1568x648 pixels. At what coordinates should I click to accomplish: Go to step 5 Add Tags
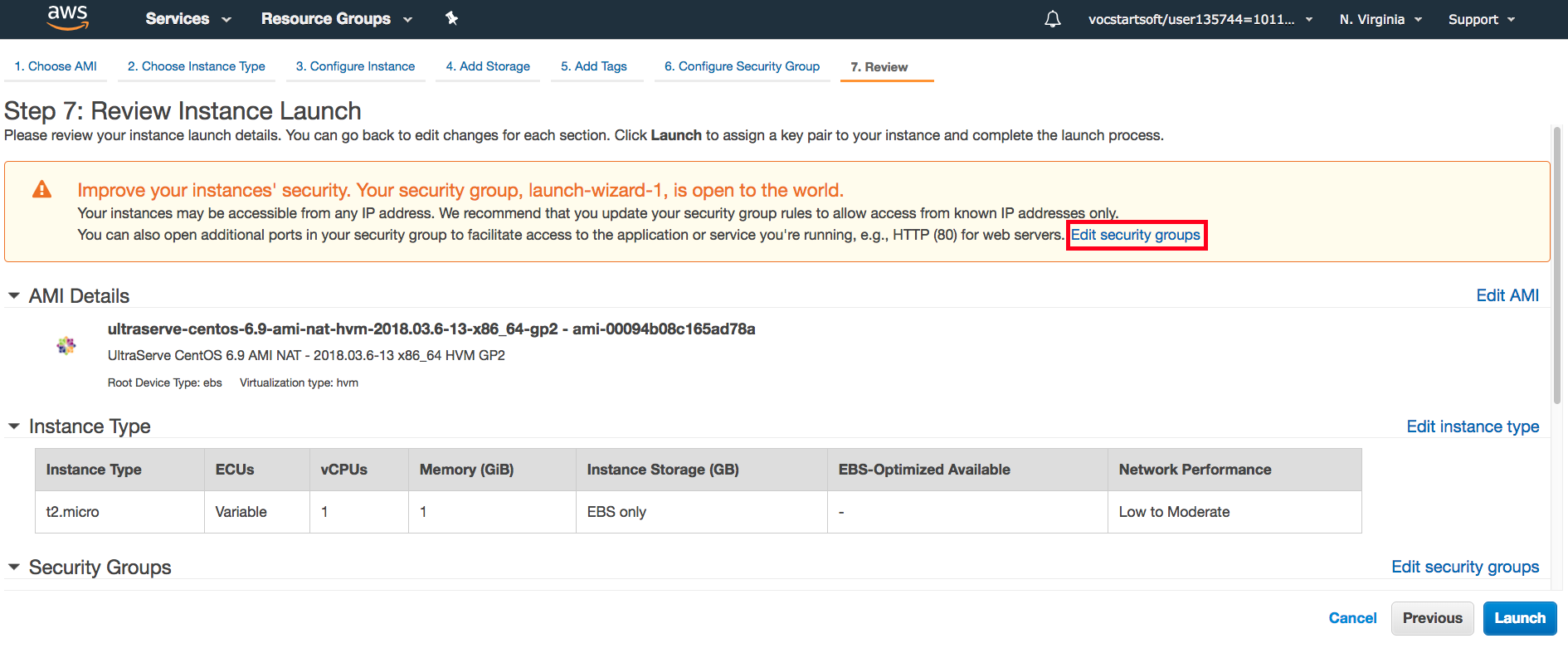click(594, 66)
